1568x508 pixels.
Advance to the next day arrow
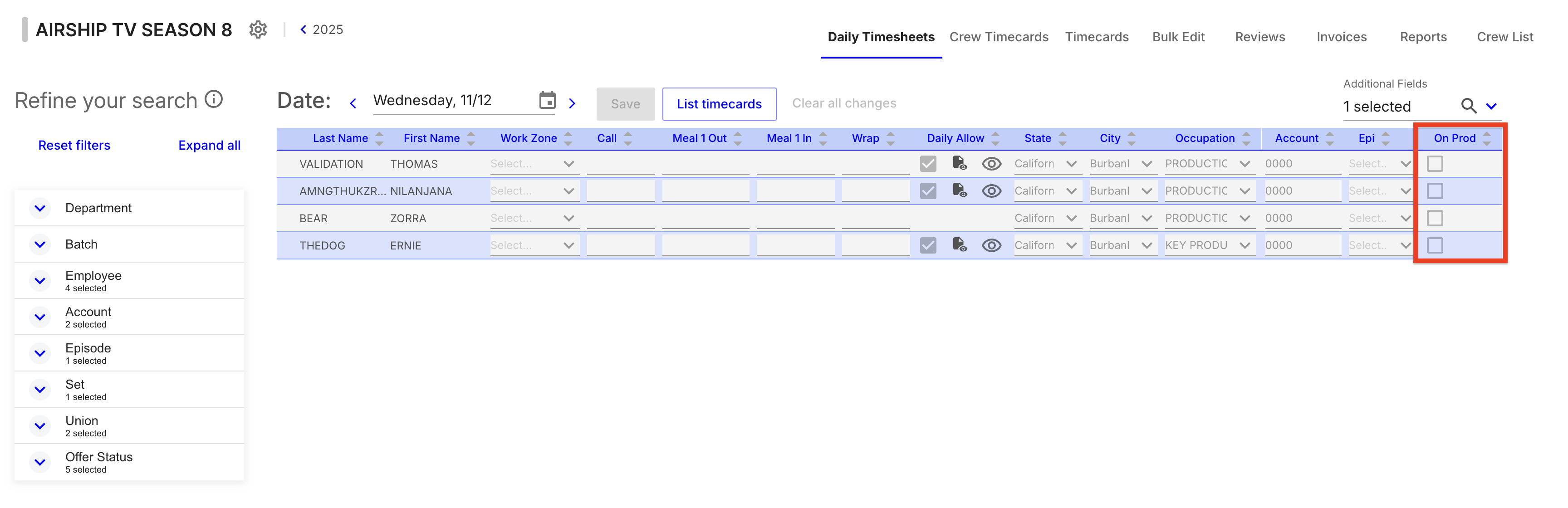572,103
